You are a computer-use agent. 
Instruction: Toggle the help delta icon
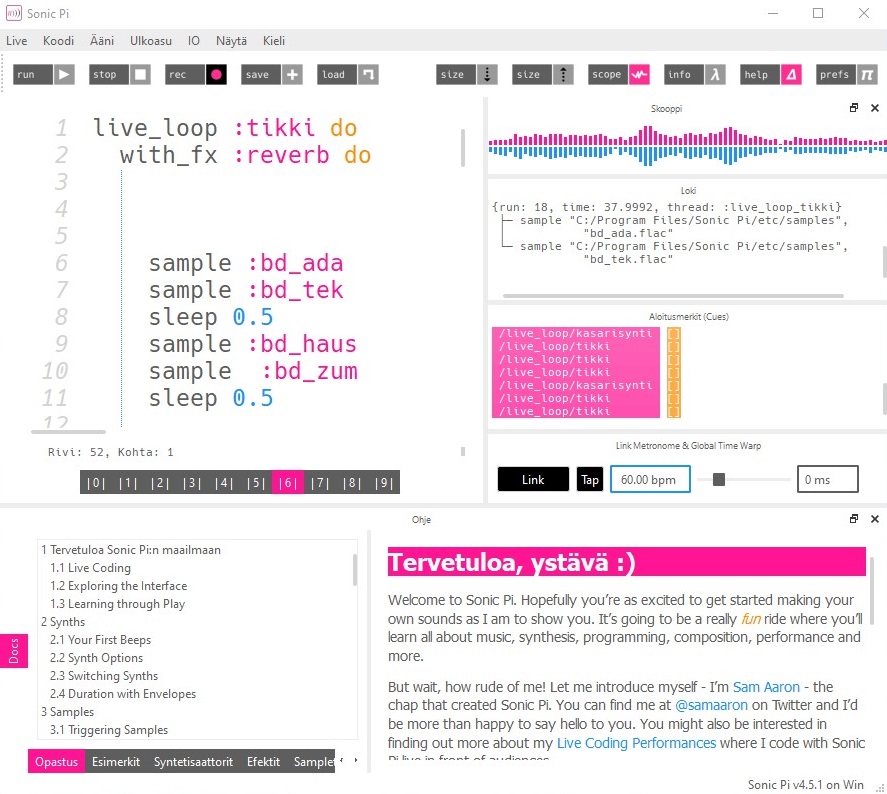tap(791, 74)
